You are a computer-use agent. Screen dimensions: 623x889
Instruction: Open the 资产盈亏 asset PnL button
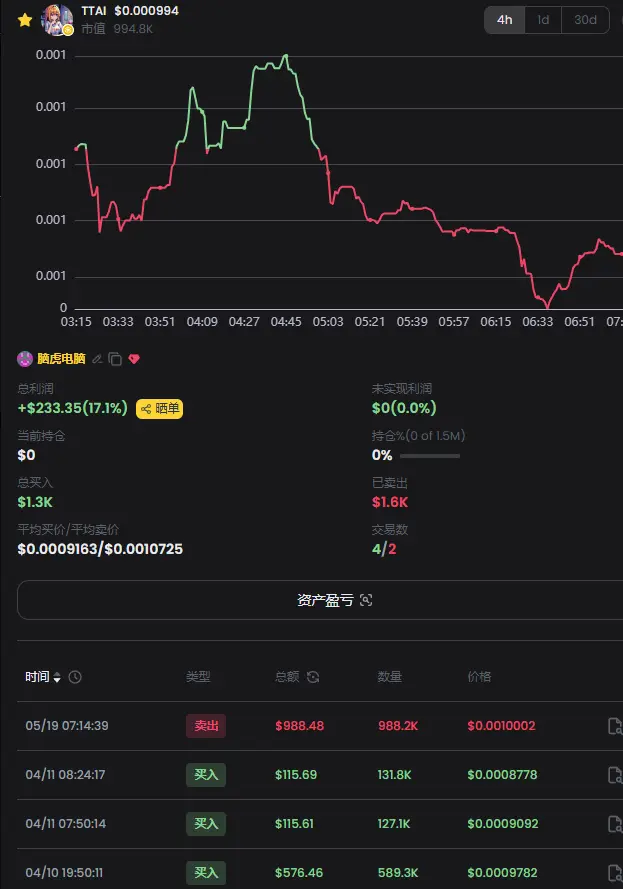(x=334, y=600)
